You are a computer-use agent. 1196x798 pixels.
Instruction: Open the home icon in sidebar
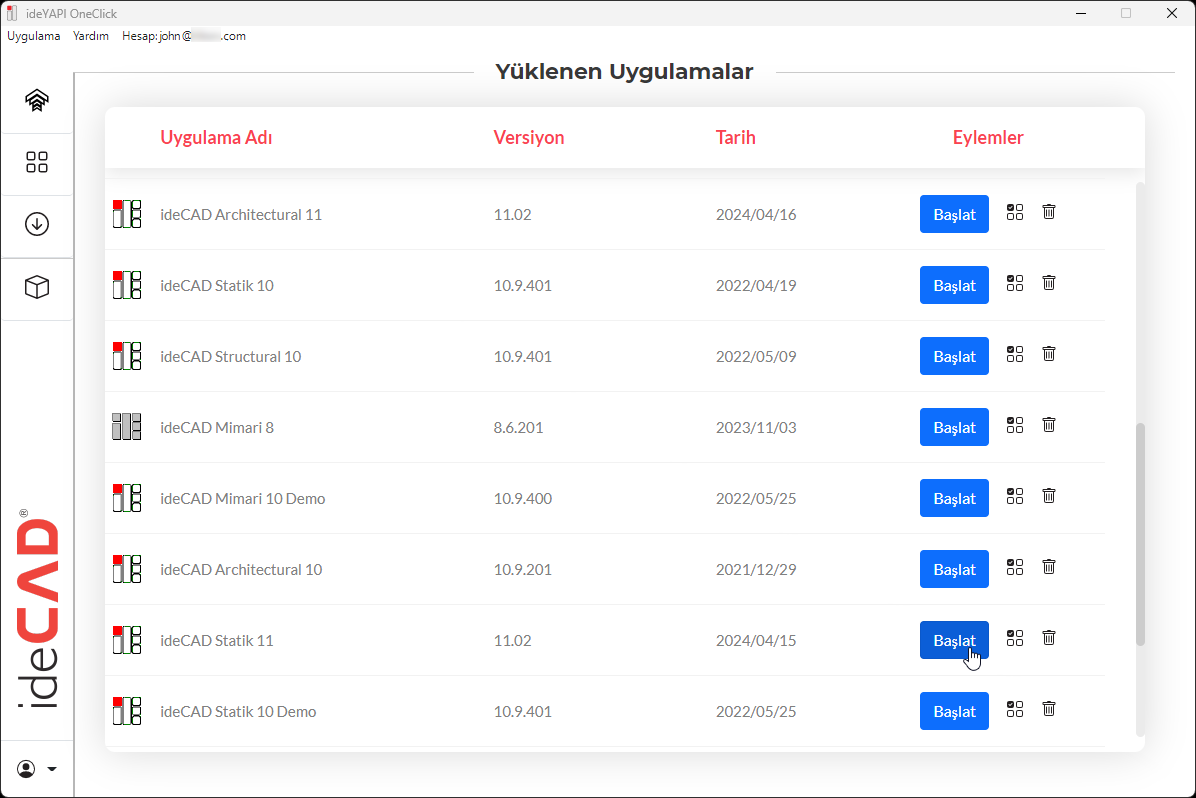click(37, 100)
